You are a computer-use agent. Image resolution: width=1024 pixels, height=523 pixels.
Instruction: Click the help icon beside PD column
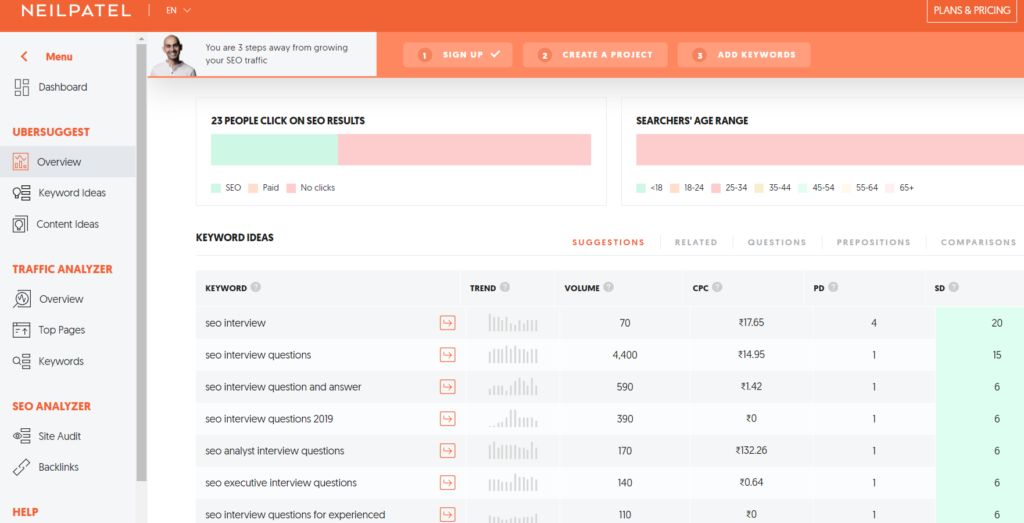coord(833,287)
